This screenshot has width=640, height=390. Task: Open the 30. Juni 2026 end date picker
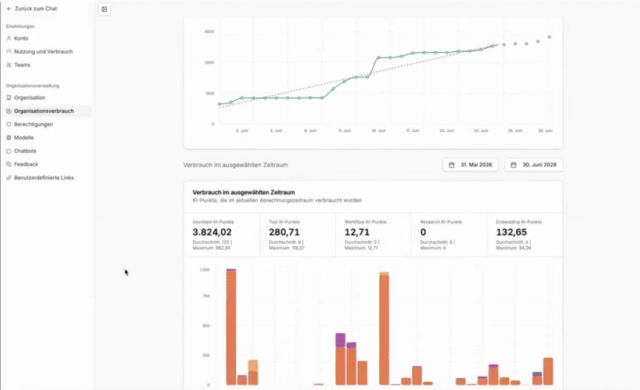coord(534,165)
